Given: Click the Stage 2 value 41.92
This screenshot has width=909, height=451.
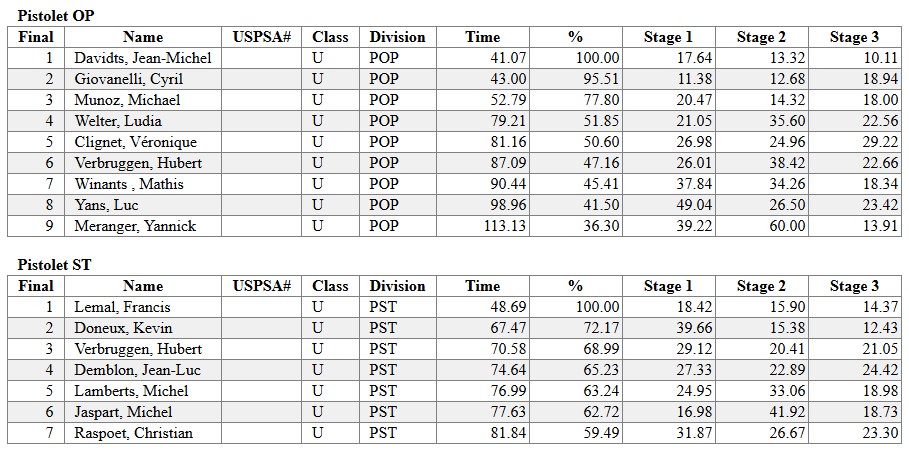Looking at the screenshot, I should click(x=785, y=412).
